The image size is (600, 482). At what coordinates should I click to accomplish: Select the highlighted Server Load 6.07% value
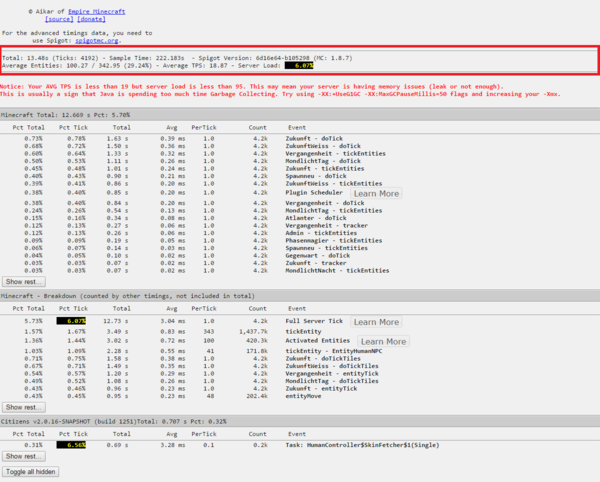(299, 66)
